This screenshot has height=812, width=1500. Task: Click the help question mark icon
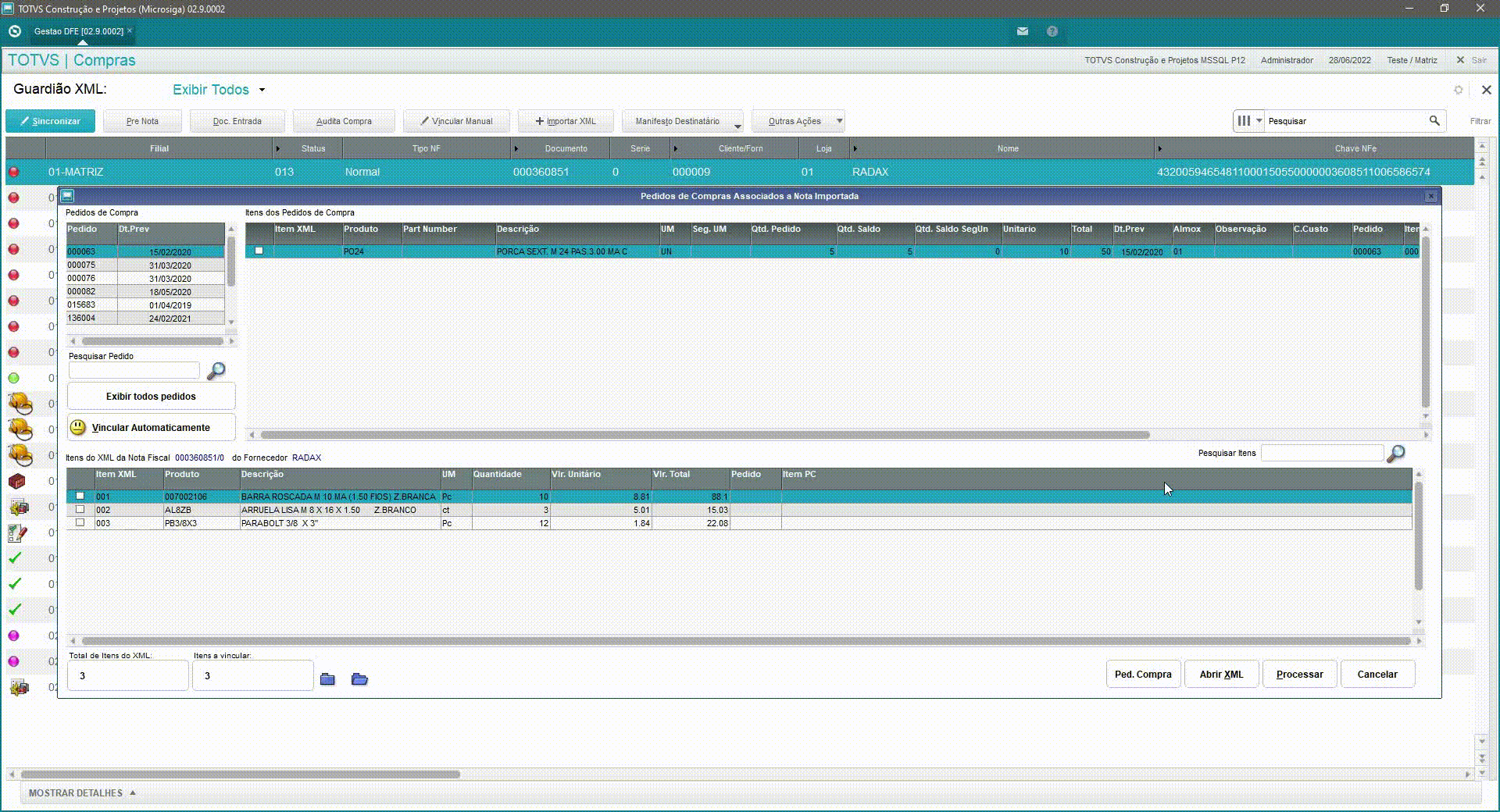(1052, 31)
